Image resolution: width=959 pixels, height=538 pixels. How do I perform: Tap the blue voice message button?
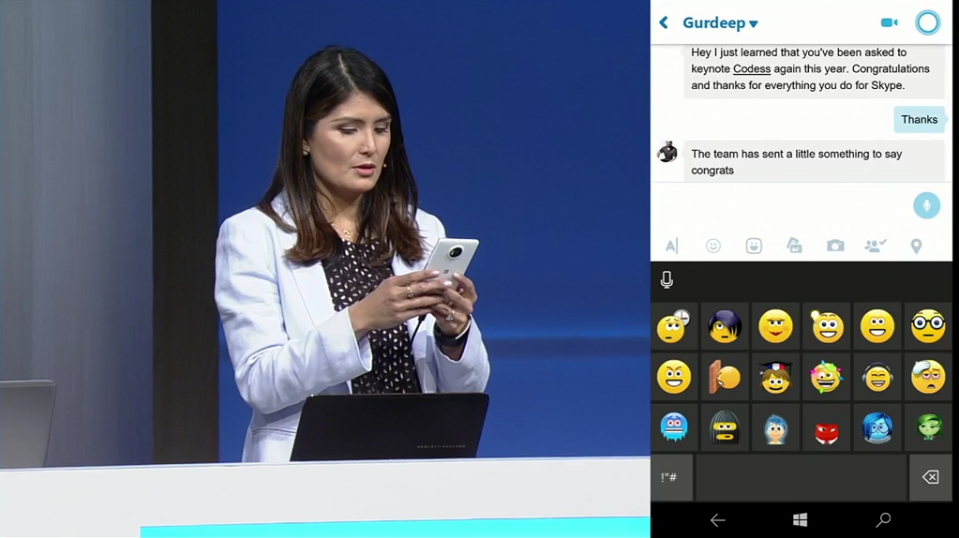(926, 205)
